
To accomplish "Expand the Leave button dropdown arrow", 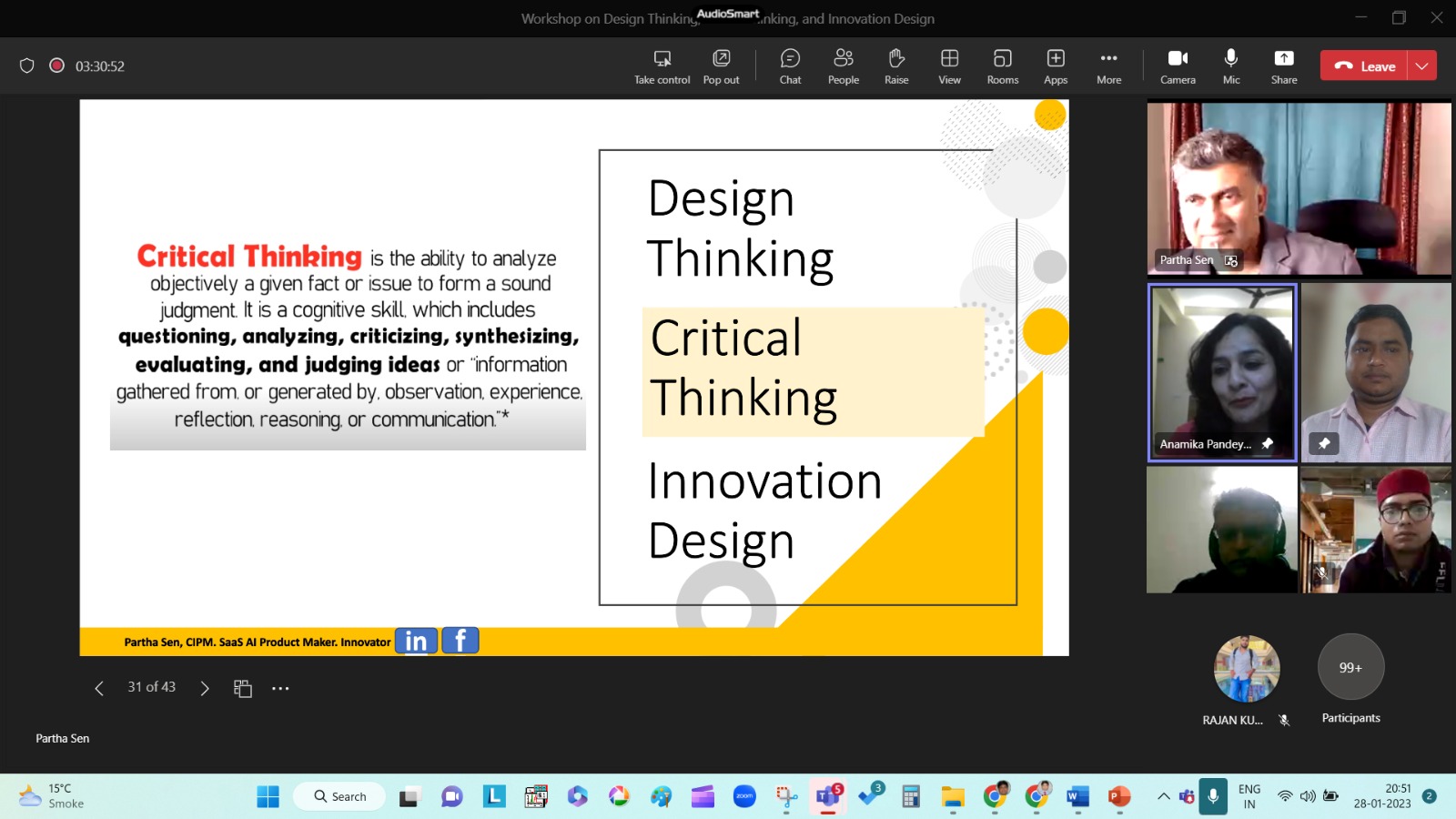I will point(1421,66).
